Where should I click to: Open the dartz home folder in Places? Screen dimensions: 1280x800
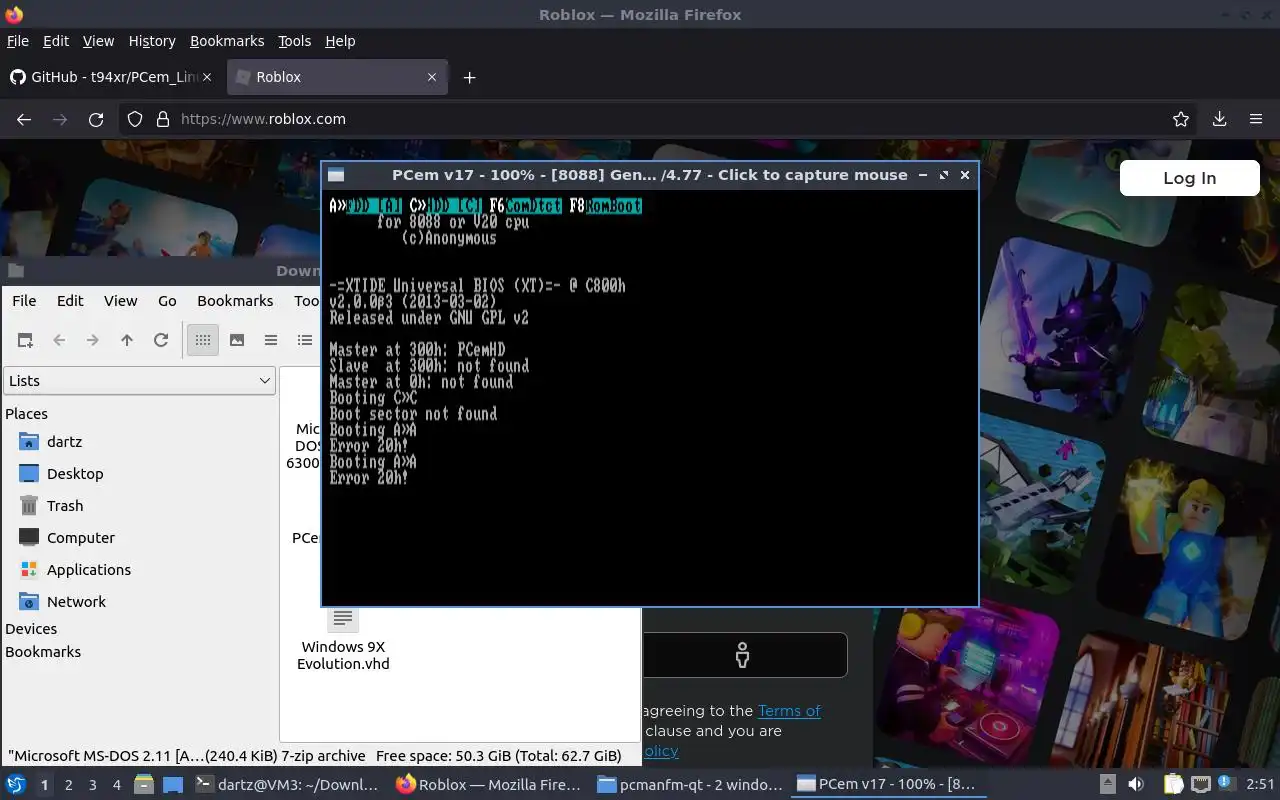64,441
